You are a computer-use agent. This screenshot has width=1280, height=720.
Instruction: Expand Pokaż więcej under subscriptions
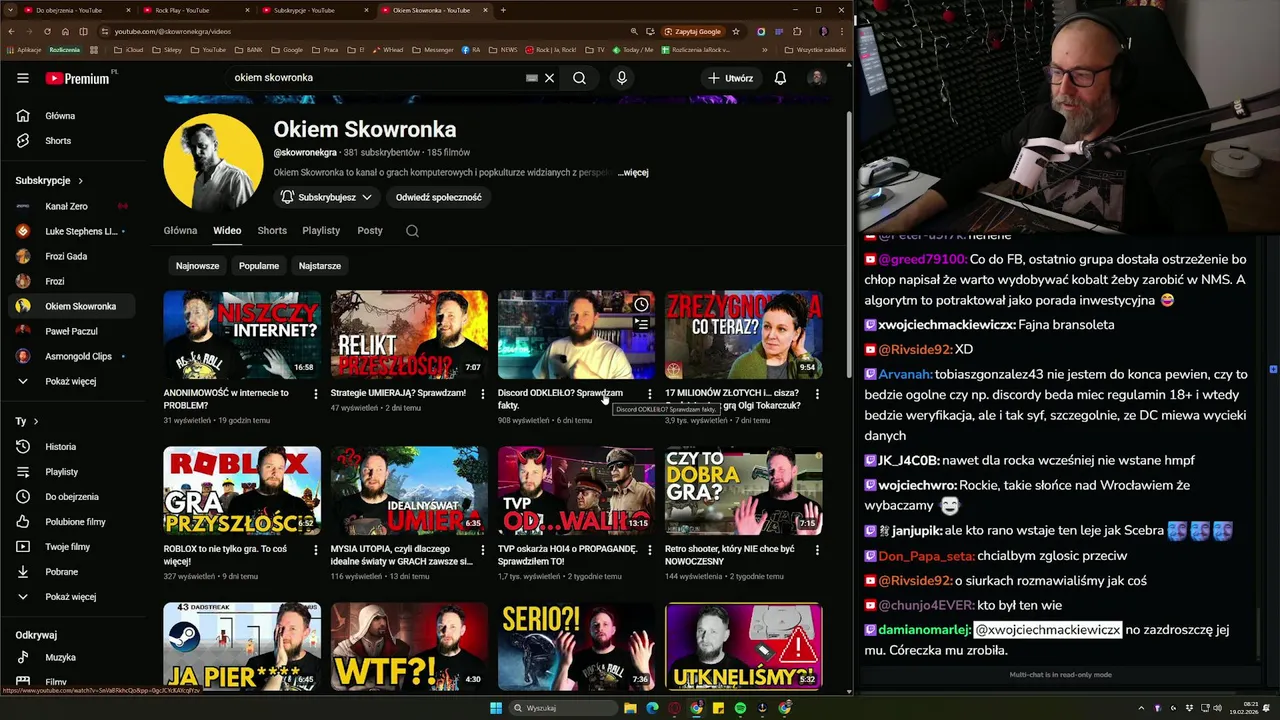pyautogui.click(x=70, y=381)
